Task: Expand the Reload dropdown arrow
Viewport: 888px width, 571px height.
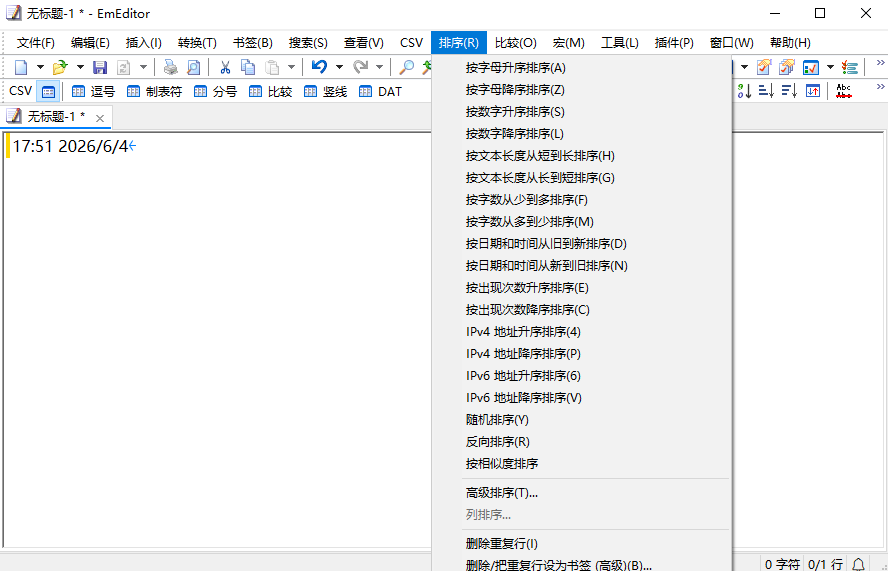Action: click(x=143, y=67)
